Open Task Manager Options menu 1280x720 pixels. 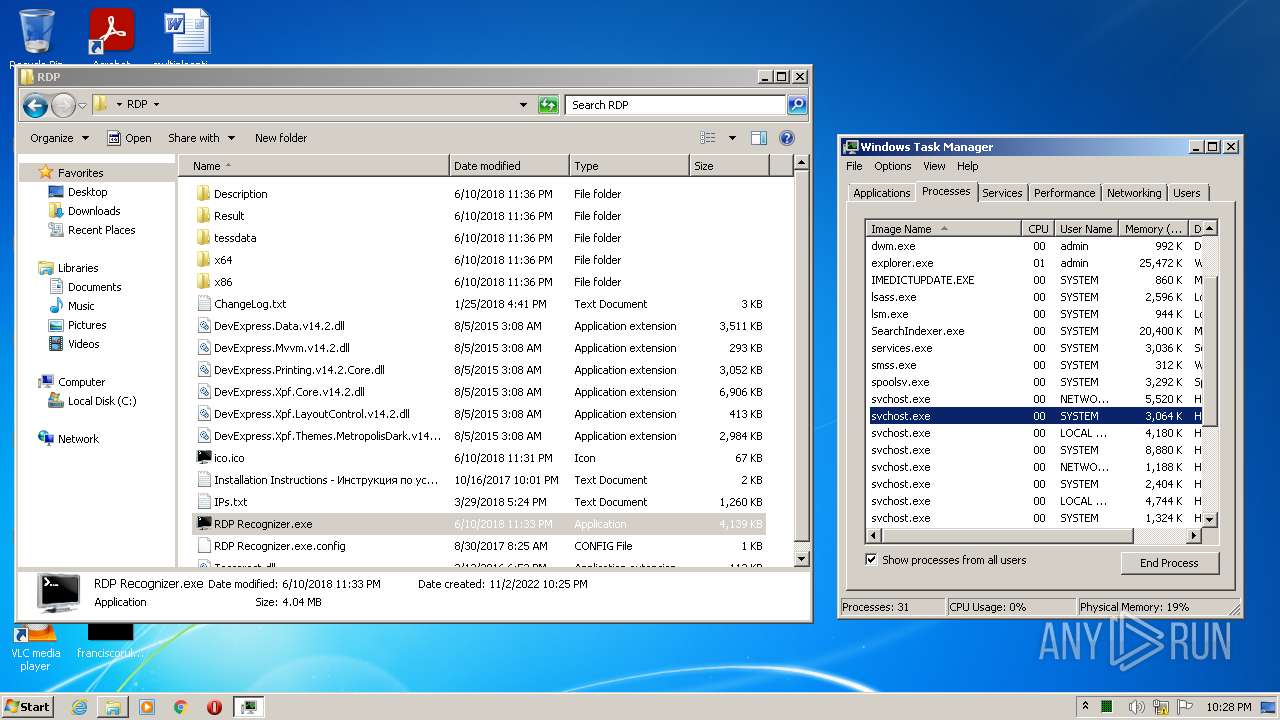[x=893, y=166]
